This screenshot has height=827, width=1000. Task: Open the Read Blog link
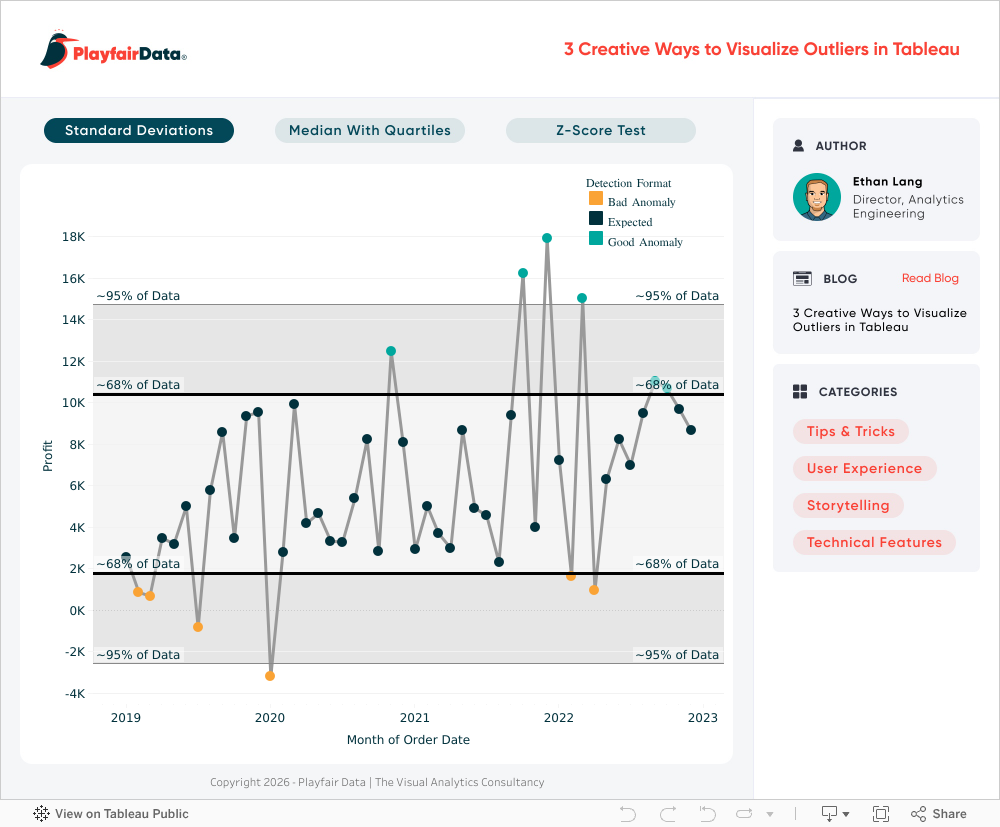tap(930, 279)
